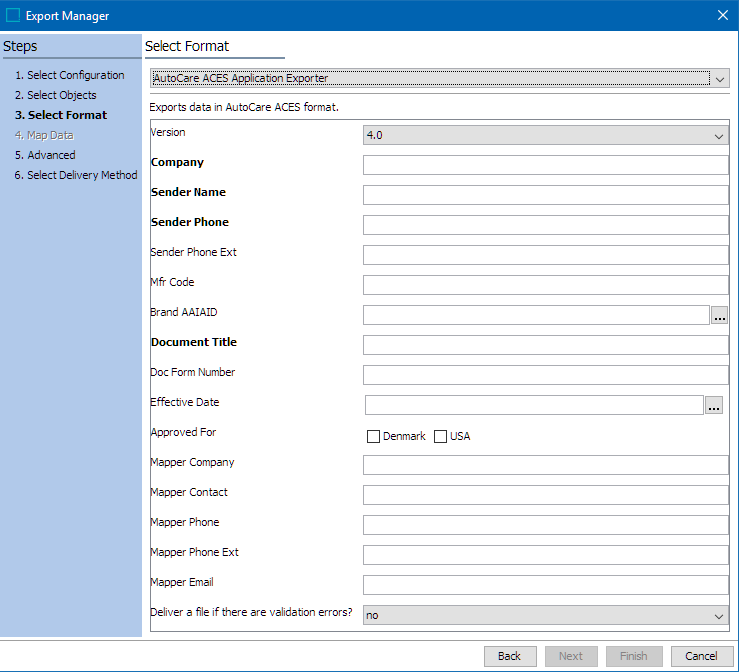Click the Finish button
The image size is (739, 672).
point(634,656)
